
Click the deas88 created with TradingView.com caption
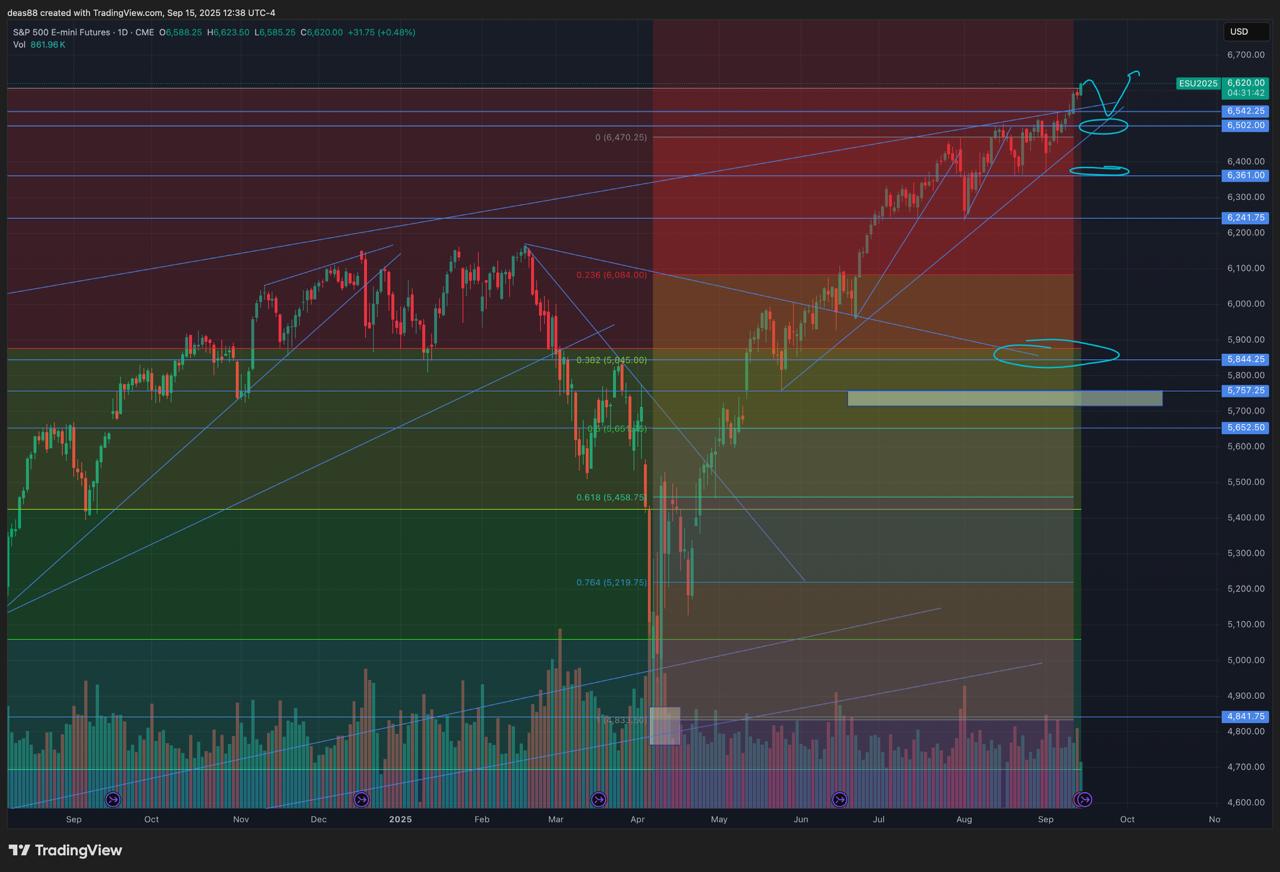click(x=141, y=12)
